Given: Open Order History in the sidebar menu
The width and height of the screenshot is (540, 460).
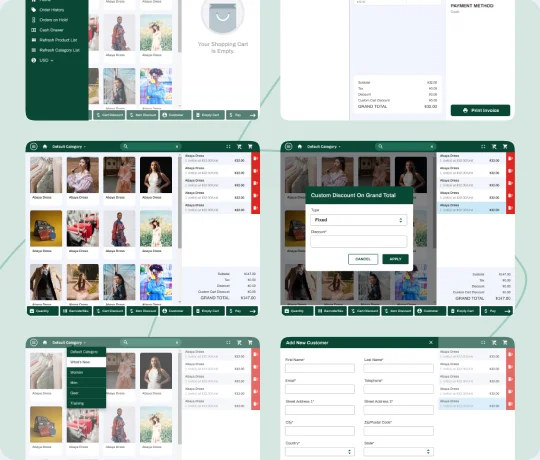Looking at the screenshot, I should (x=52, y=10).
